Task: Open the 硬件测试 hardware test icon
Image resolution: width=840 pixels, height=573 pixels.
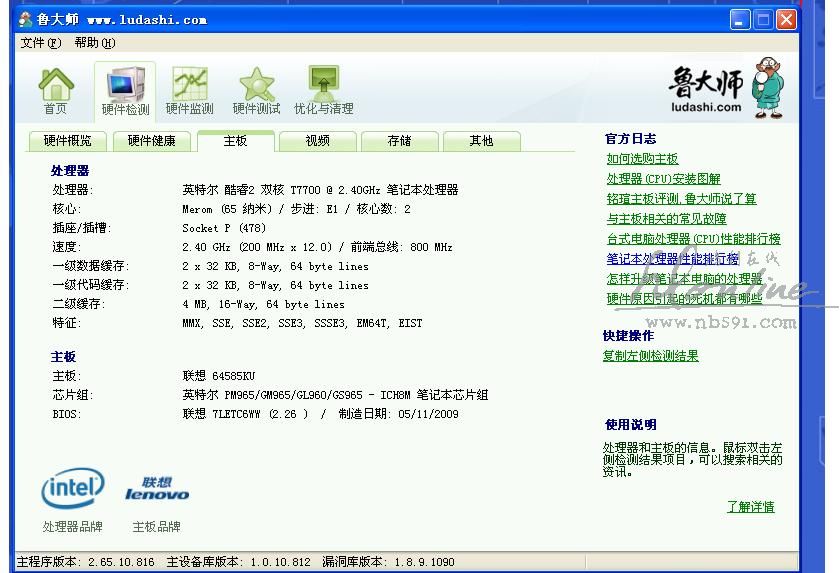Action: point(257,91)
